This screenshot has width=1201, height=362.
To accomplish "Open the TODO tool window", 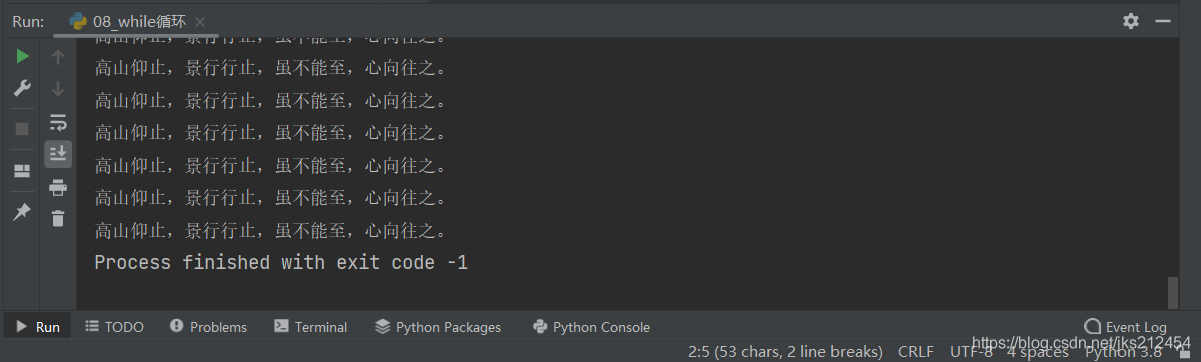I will tap(114, 327).
